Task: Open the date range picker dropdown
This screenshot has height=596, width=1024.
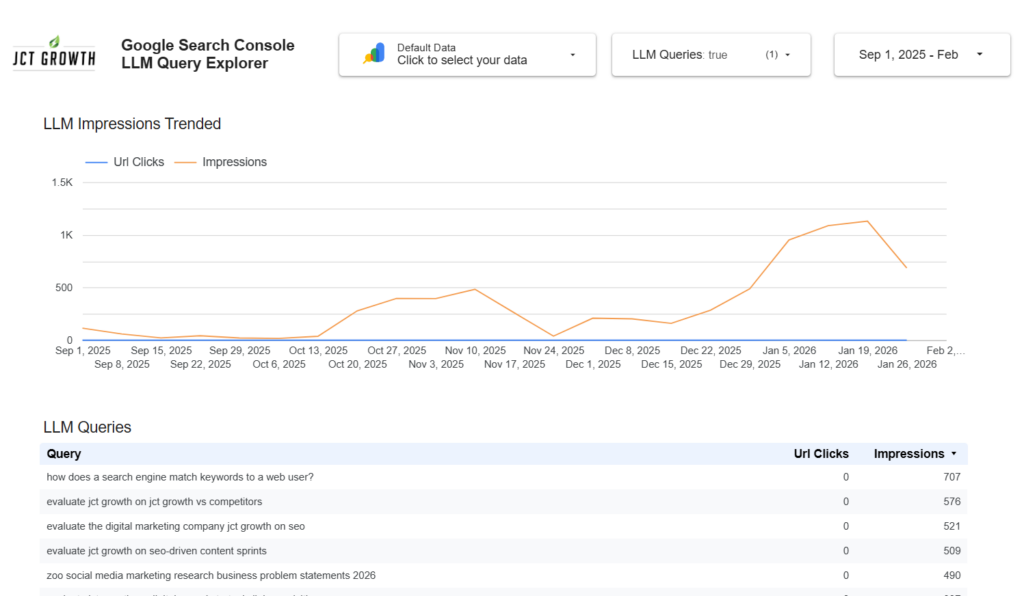Action: point(978,55)
